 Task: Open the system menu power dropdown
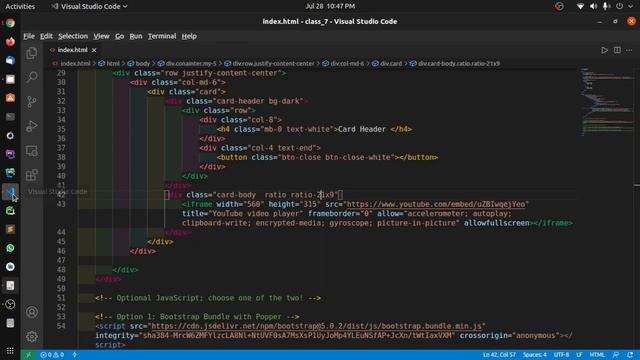624,7
